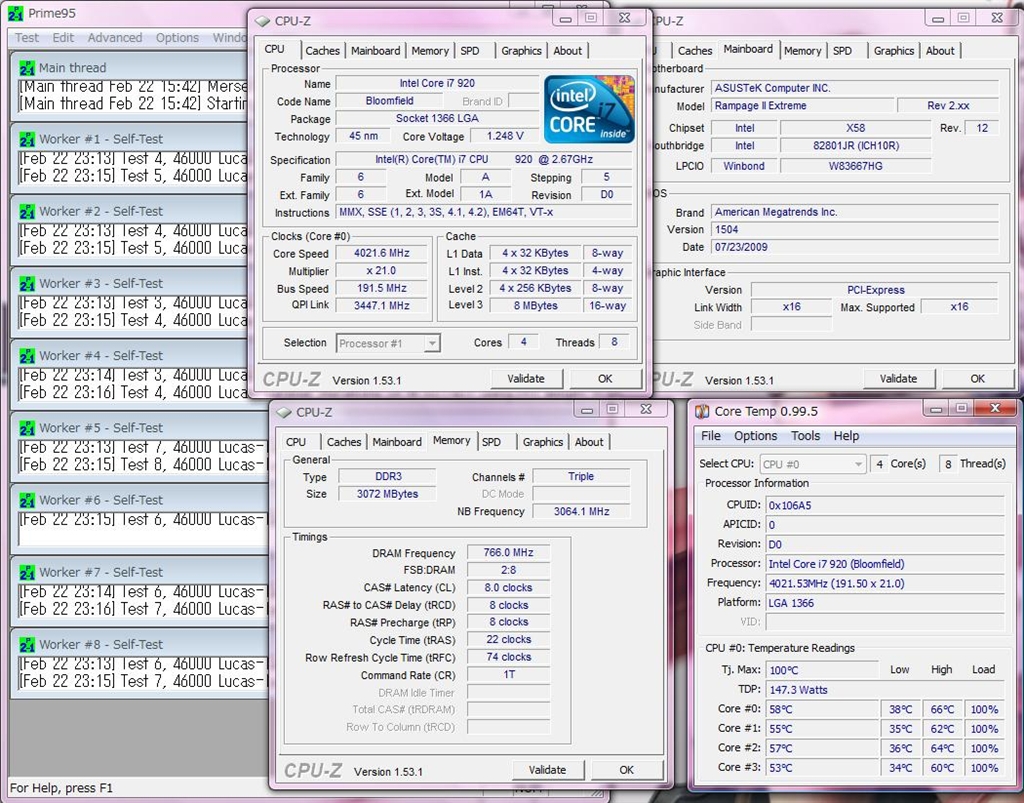
Task: Click the Core Temp title bar icon
Action: (702, 411)
